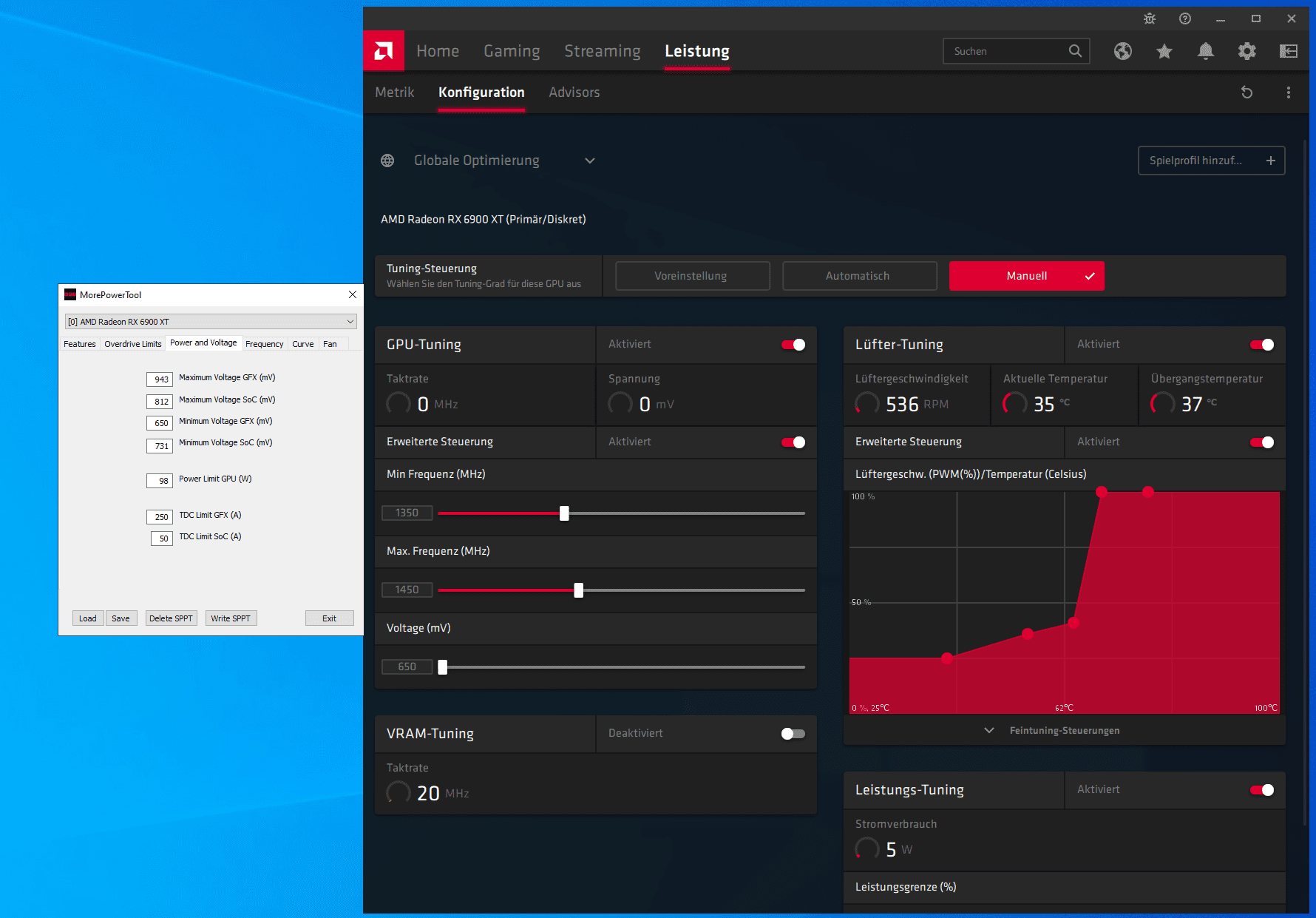Click TDC Limit SoC field 50
Image resolution: width=1316 pixels, height=918 pixels.
162,539
